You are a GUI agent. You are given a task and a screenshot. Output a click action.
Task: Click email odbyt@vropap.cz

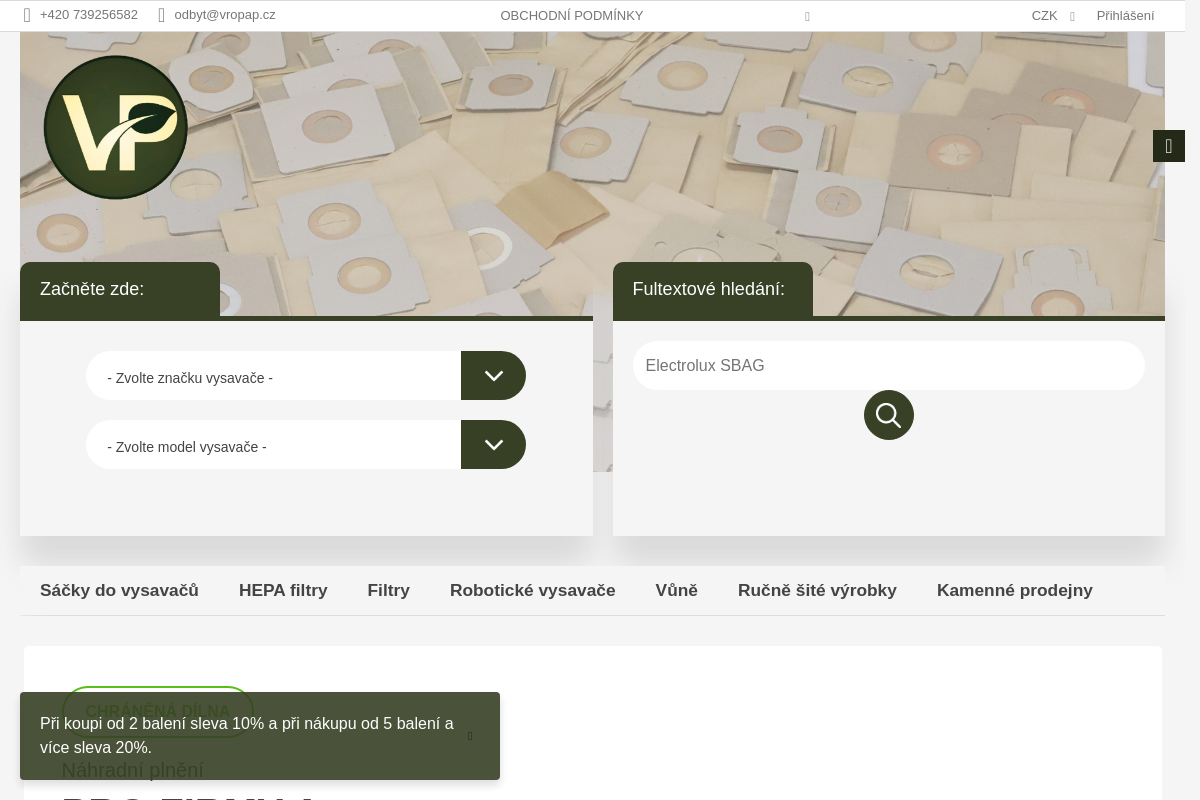[x=225, y=15]
